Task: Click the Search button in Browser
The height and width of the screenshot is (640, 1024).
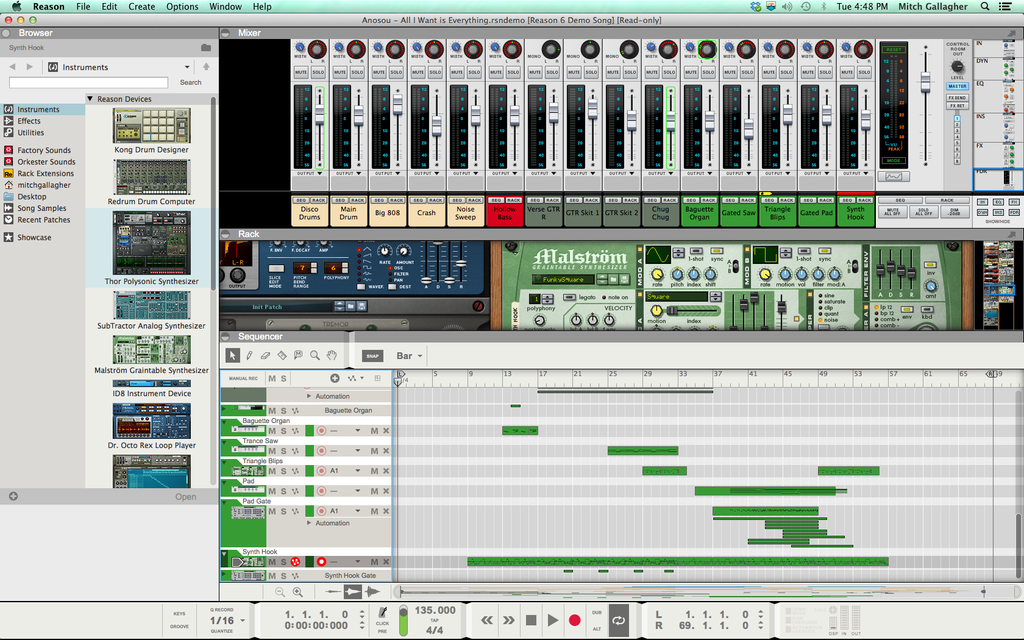Action: [190, 82]
